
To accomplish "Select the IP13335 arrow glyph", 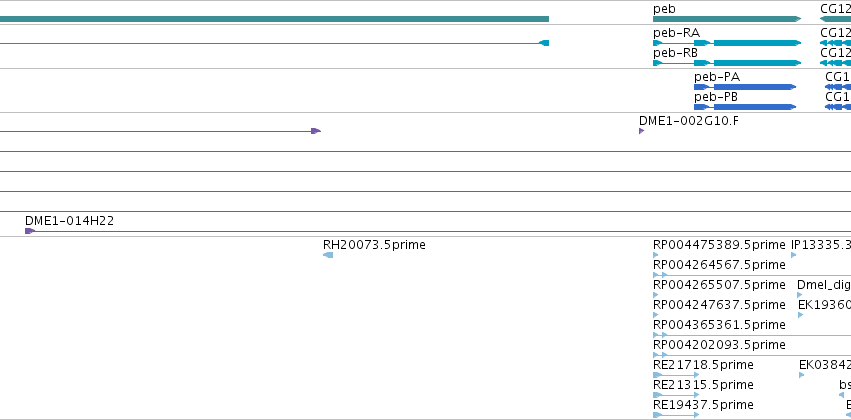I will (794, 255).
